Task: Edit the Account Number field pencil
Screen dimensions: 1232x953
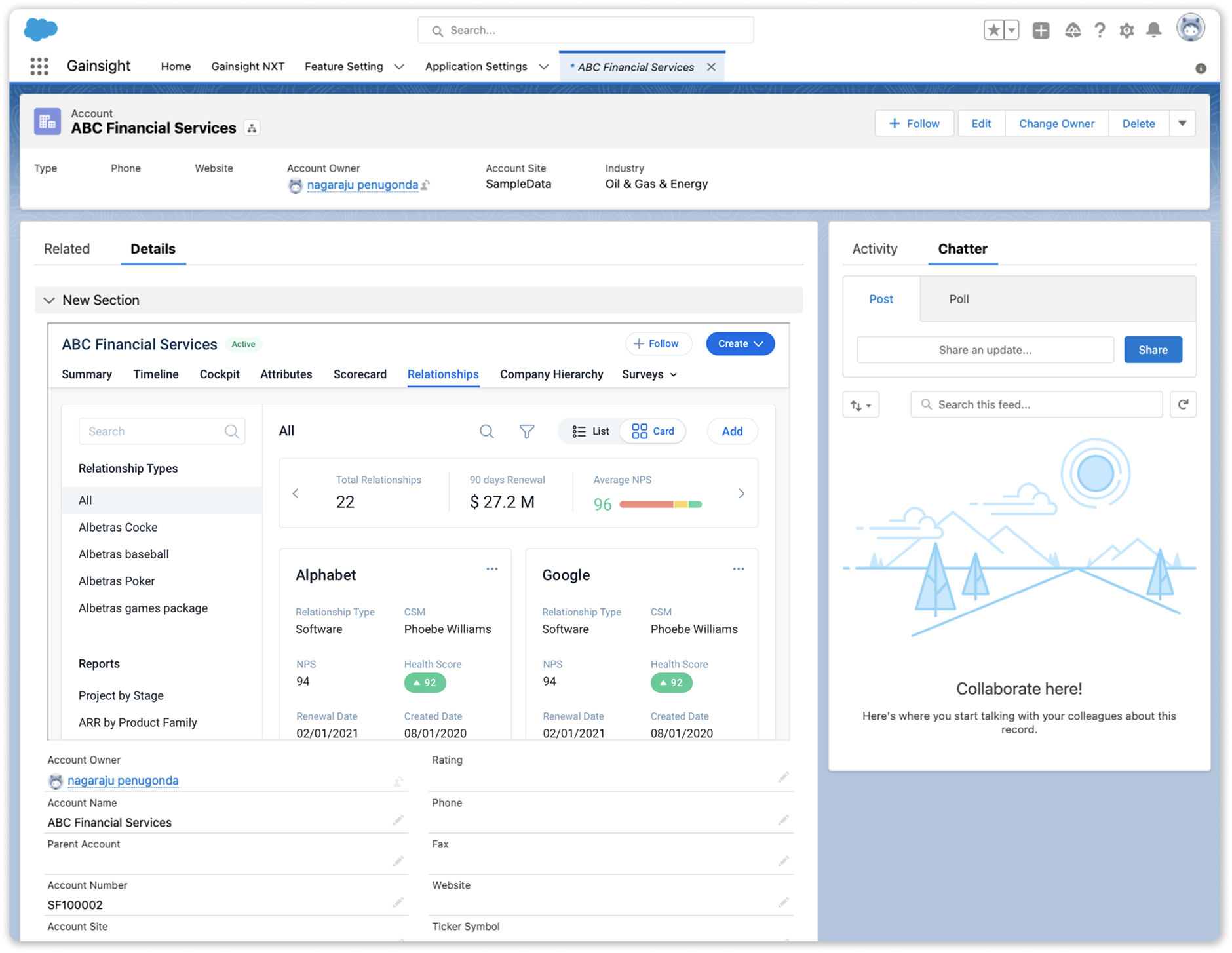Action: coord(398,903)
